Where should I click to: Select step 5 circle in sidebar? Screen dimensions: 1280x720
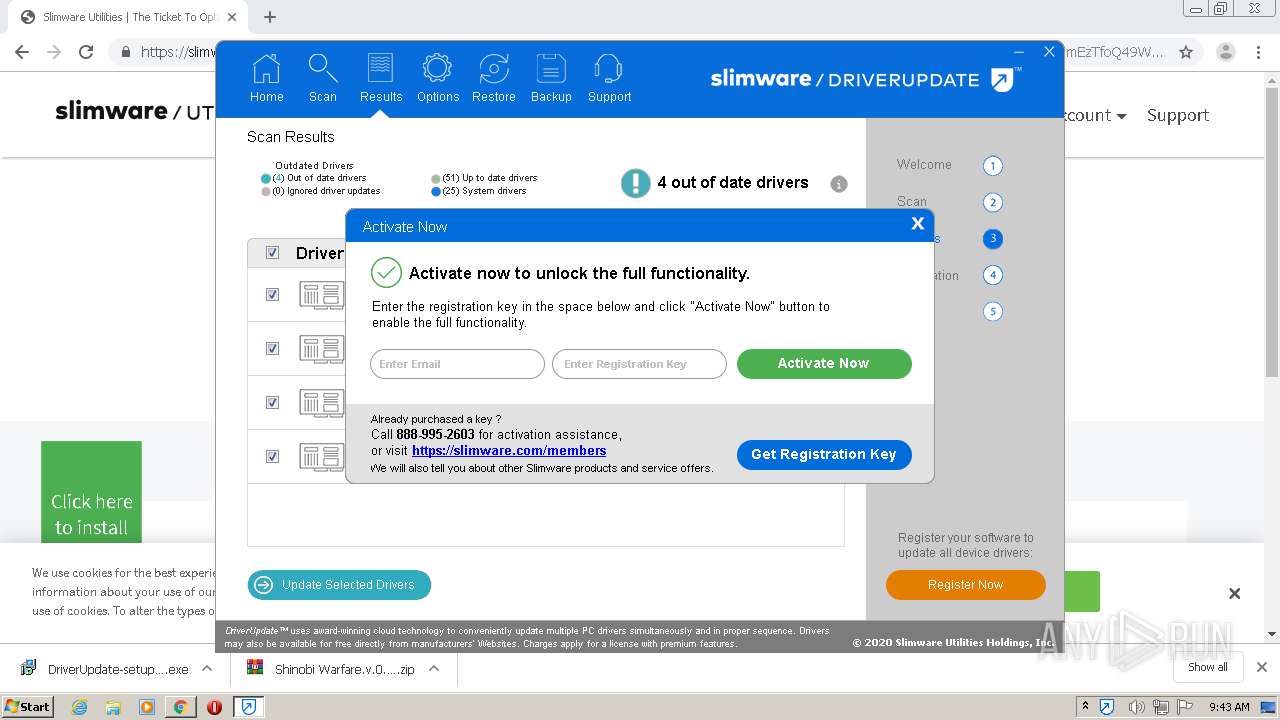point(992,312)
